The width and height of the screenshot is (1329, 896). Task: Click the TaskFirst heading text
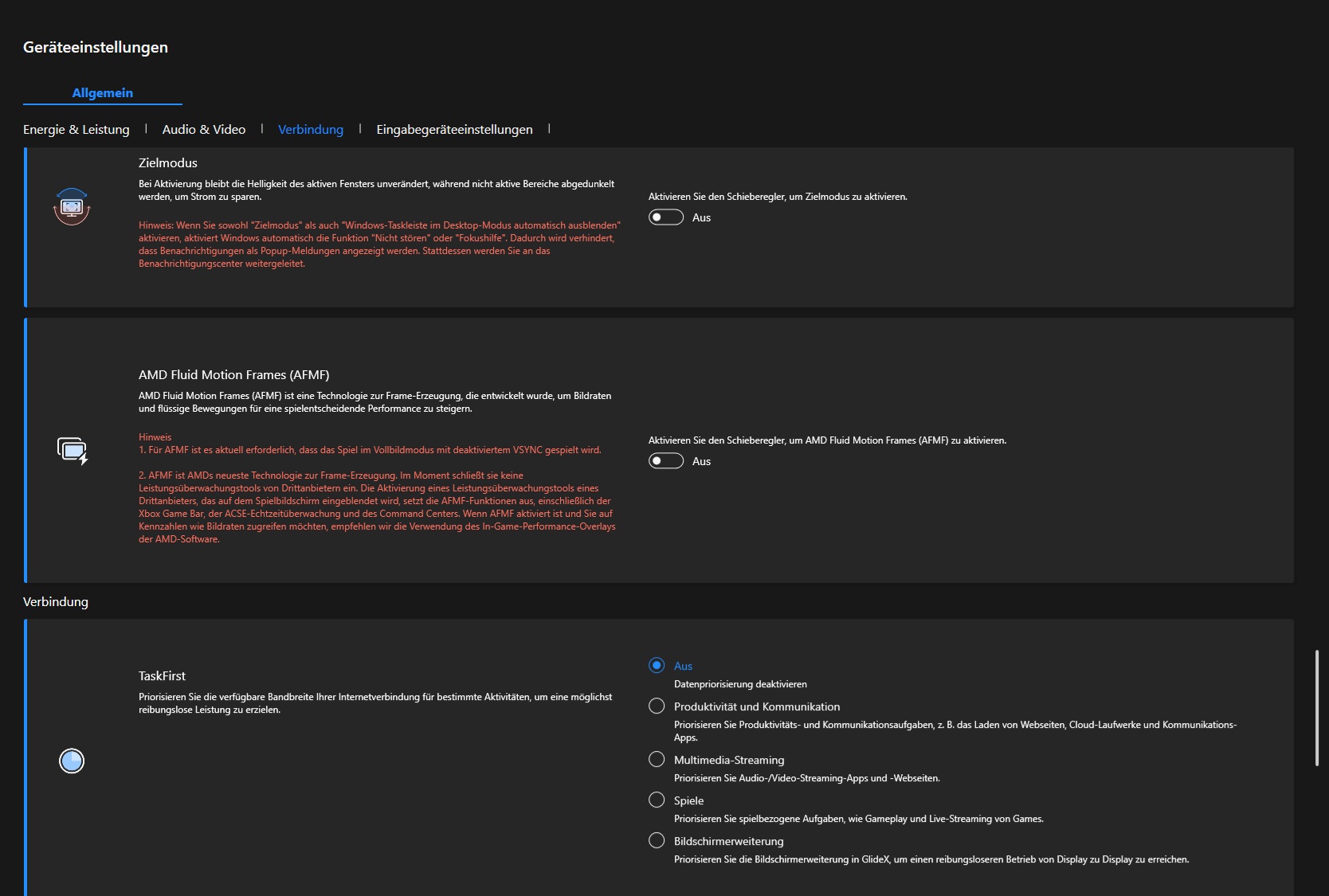tap(162, 675)
